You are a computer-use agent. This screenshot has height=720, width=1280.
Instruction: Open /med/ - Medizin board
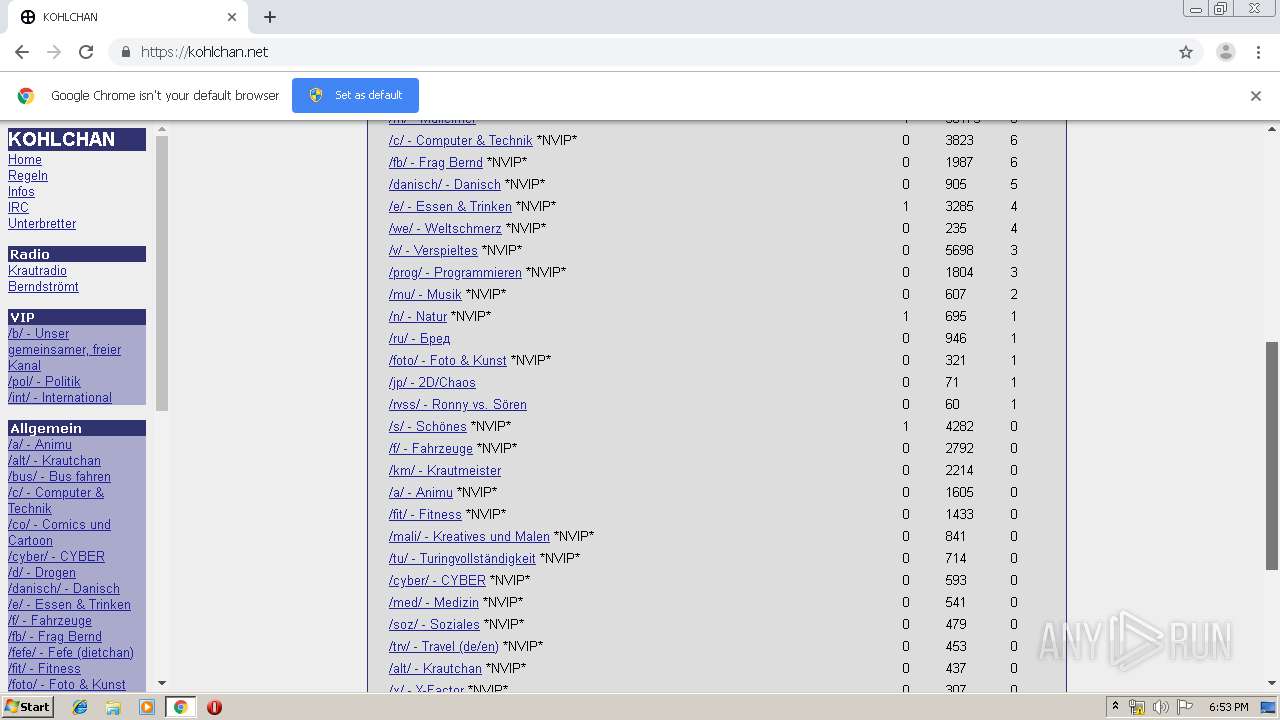434,603
